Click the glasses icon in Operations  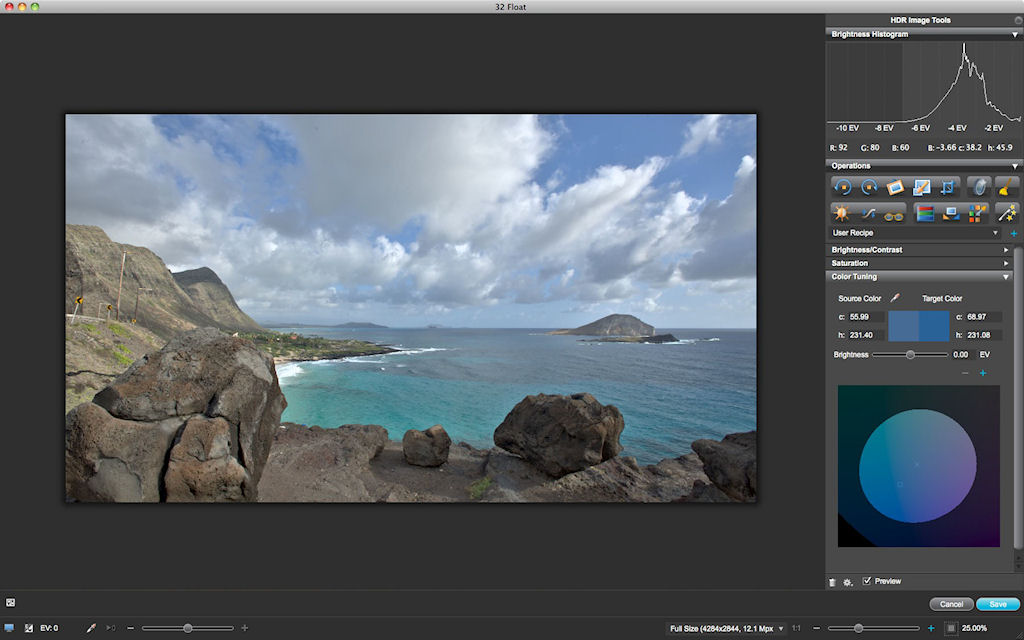894,213
